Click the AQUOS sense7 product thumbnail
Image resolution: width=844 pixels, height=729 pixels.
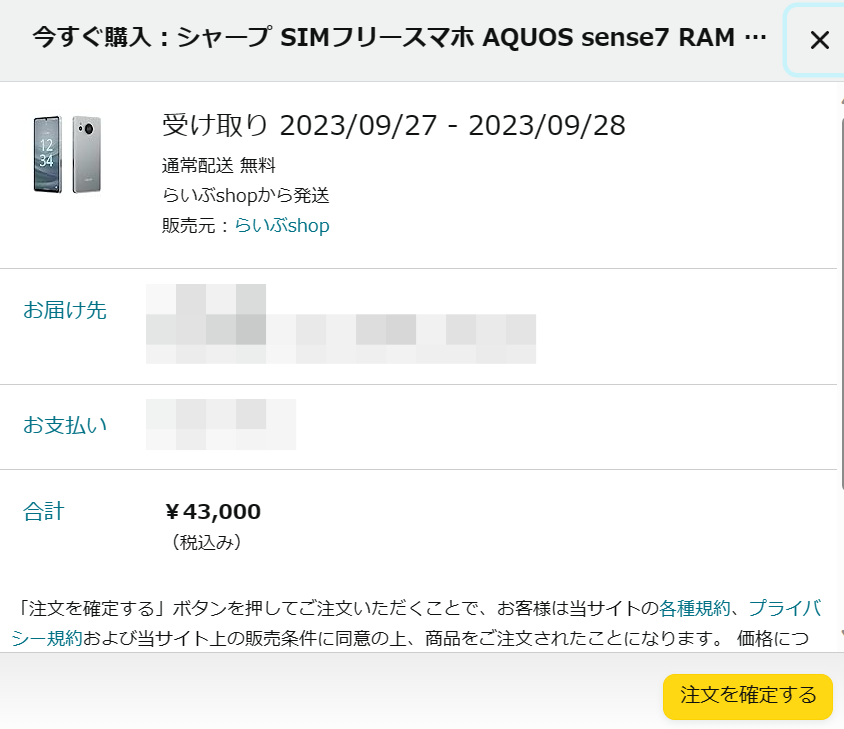[x=67, y=154]
